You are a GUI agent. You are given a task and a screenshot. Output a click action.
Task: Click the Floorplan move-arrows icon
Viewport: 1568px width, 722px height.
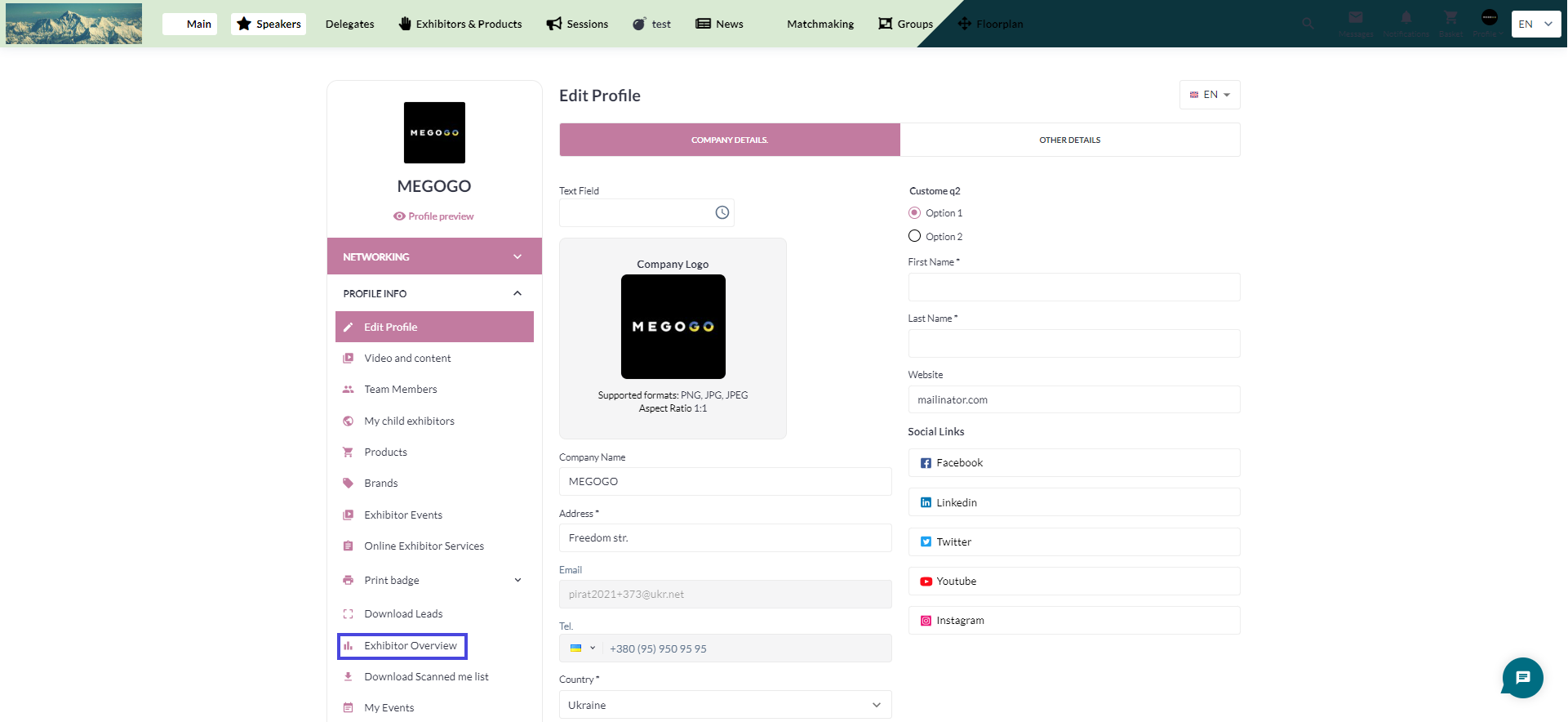tap(965, 24)
